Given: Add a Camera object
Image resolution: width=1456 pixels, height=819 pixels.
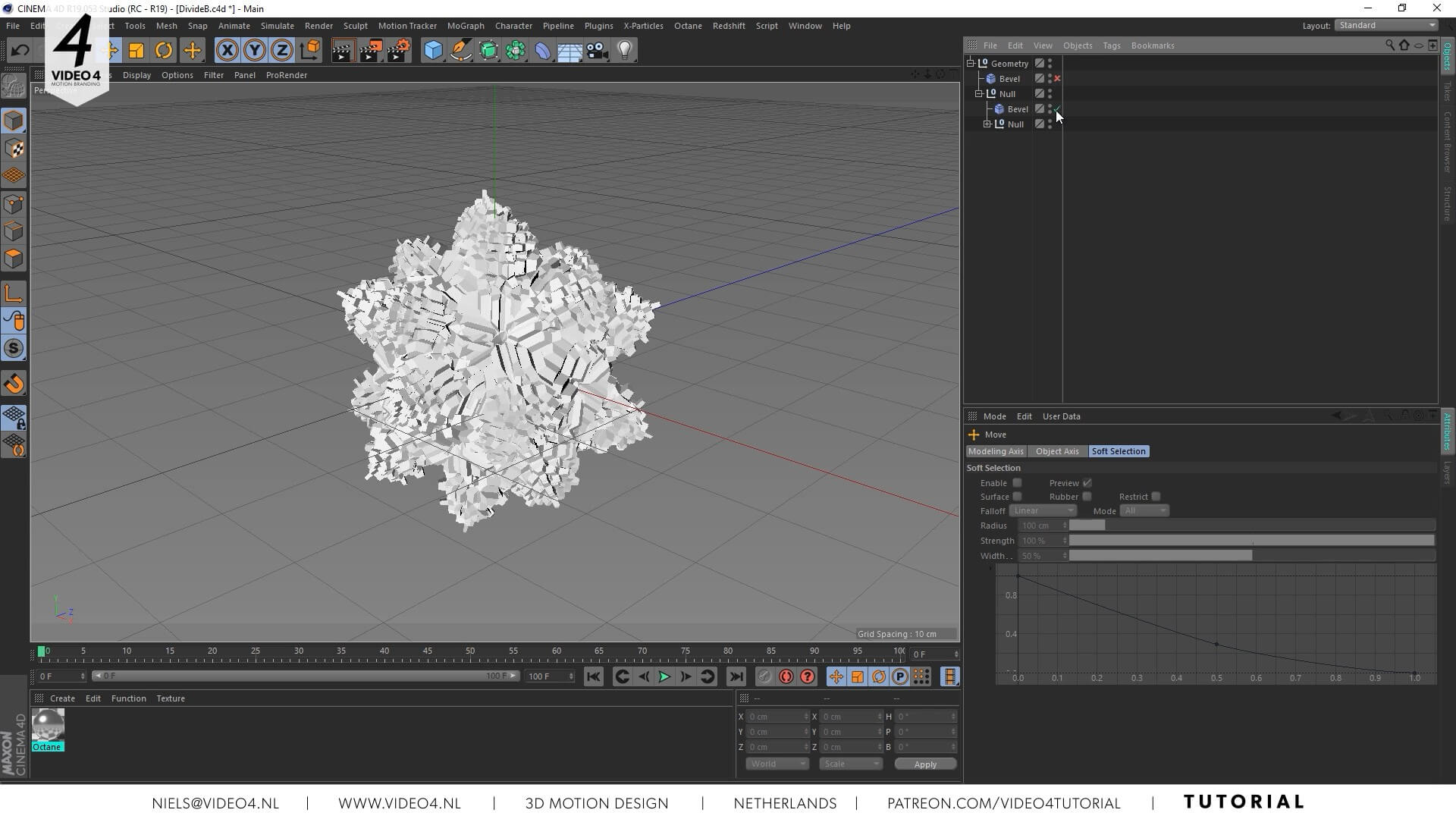Looking at the screenshot, I should click(598, 51).
